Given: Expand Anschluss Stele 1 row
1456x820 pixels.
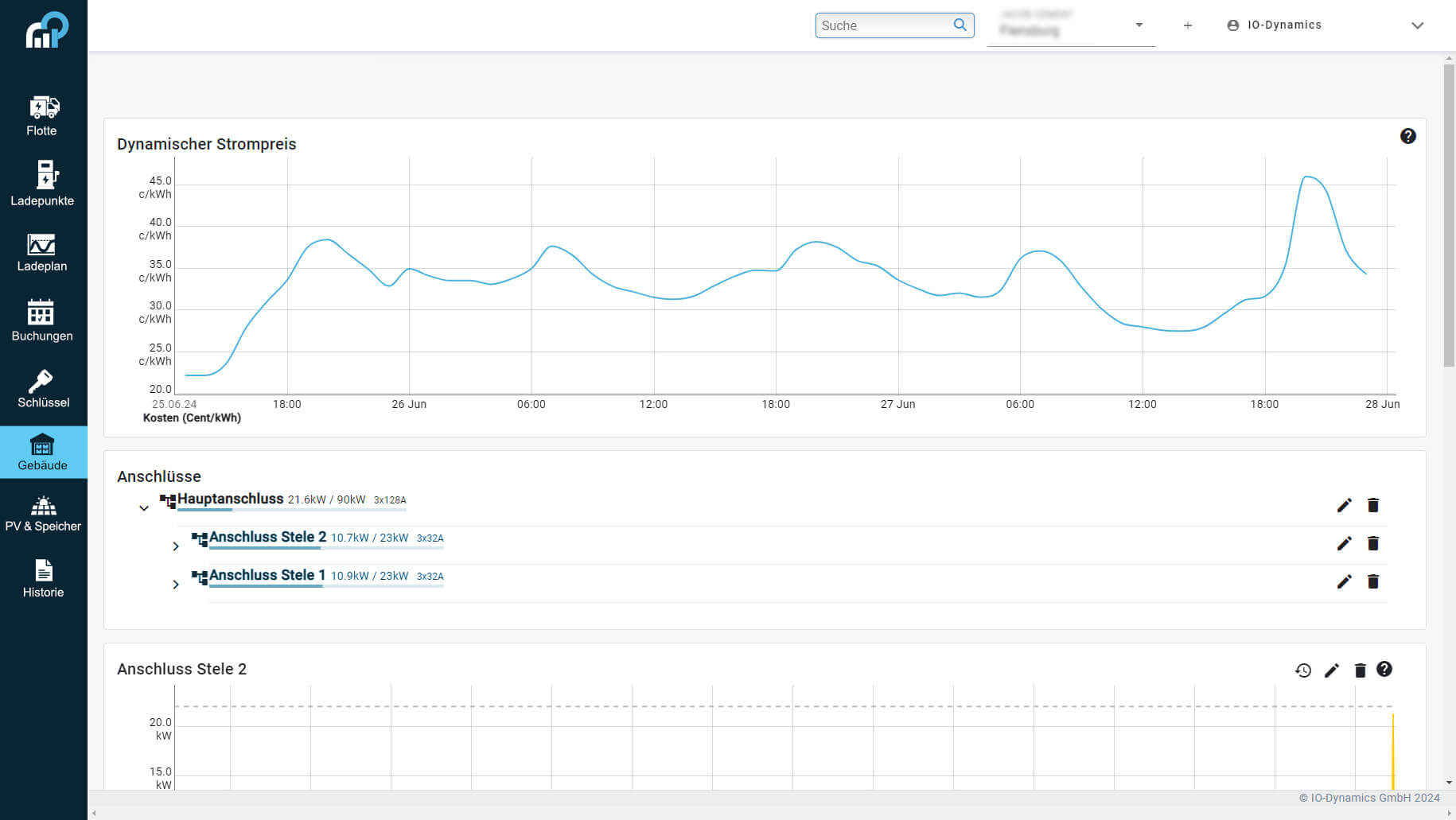Looking at the screenshot, I should click(x=176, y=585).
